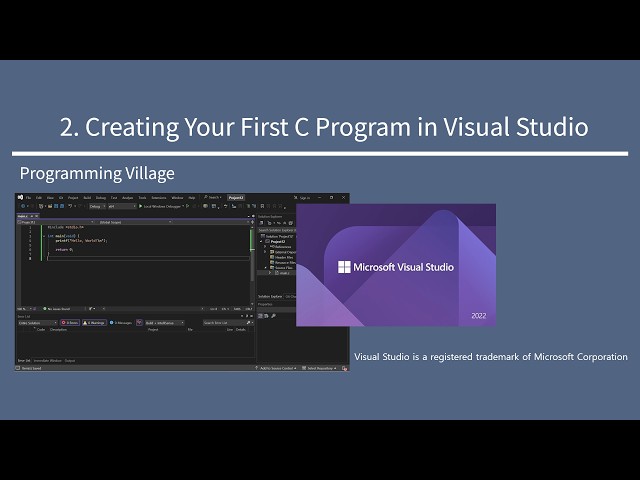Click the Open File folder toolbar icon

point(50,207)
